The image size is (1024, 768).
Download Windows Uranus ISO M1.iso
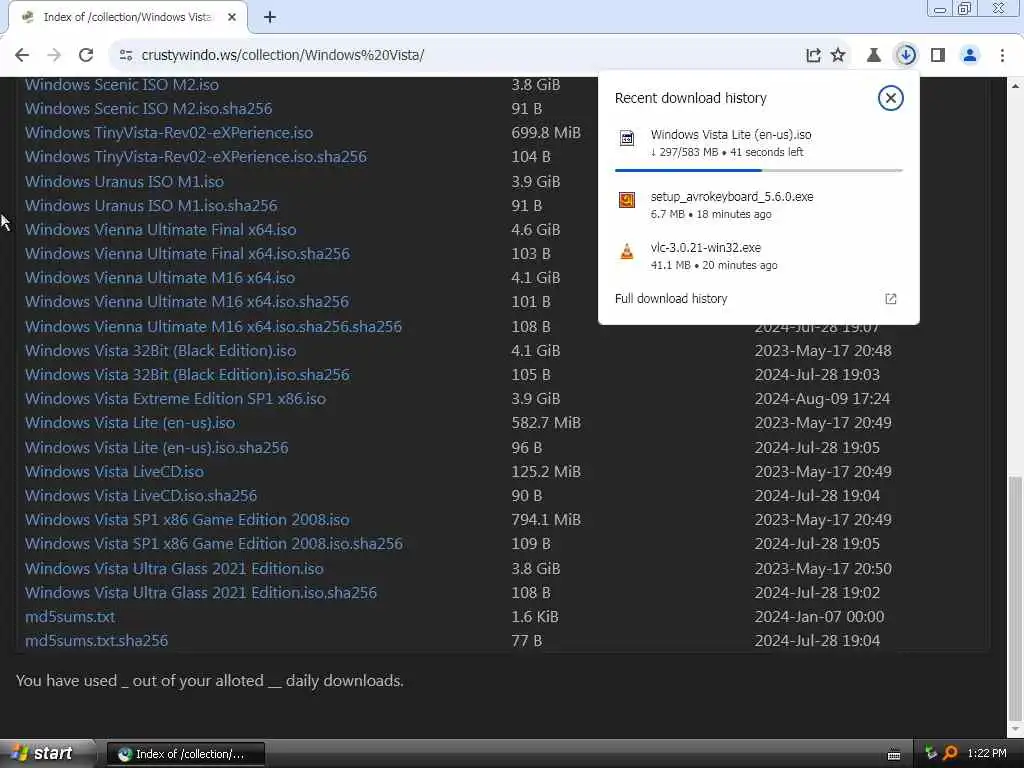[x=124, y=182]
